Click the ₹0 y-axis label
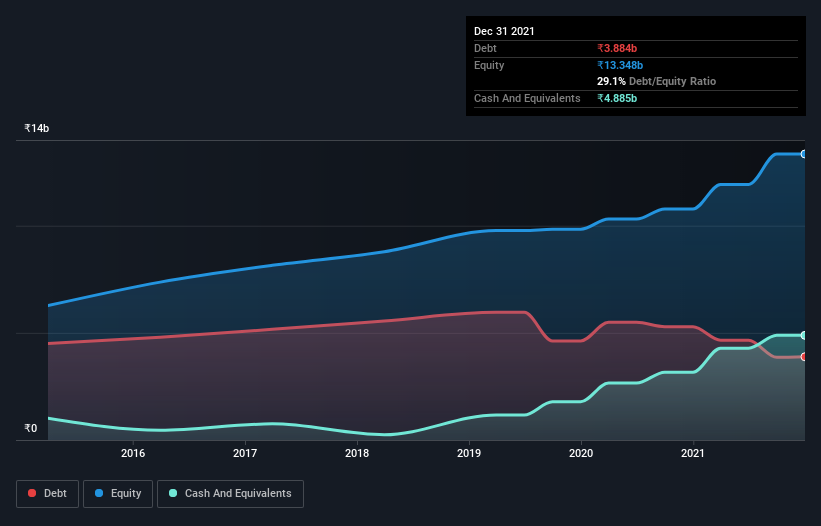The image size is (821, 526). point(31,428)
